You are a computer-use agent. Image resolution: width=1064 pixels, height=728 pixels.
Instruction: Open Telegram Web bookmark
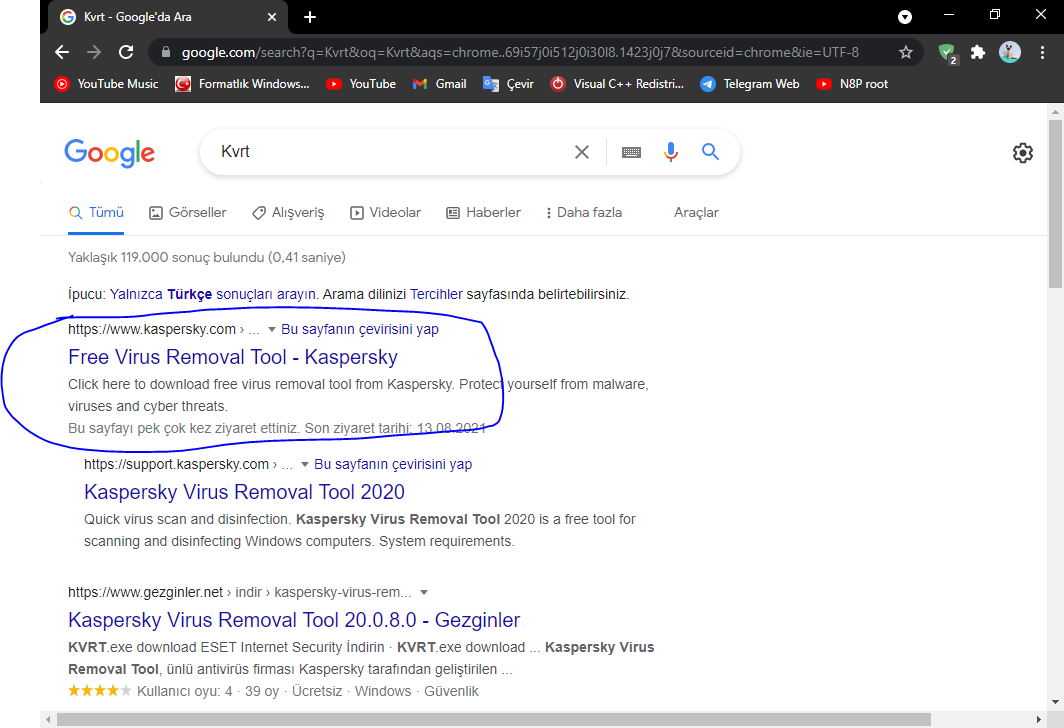[x=750, y=84]
